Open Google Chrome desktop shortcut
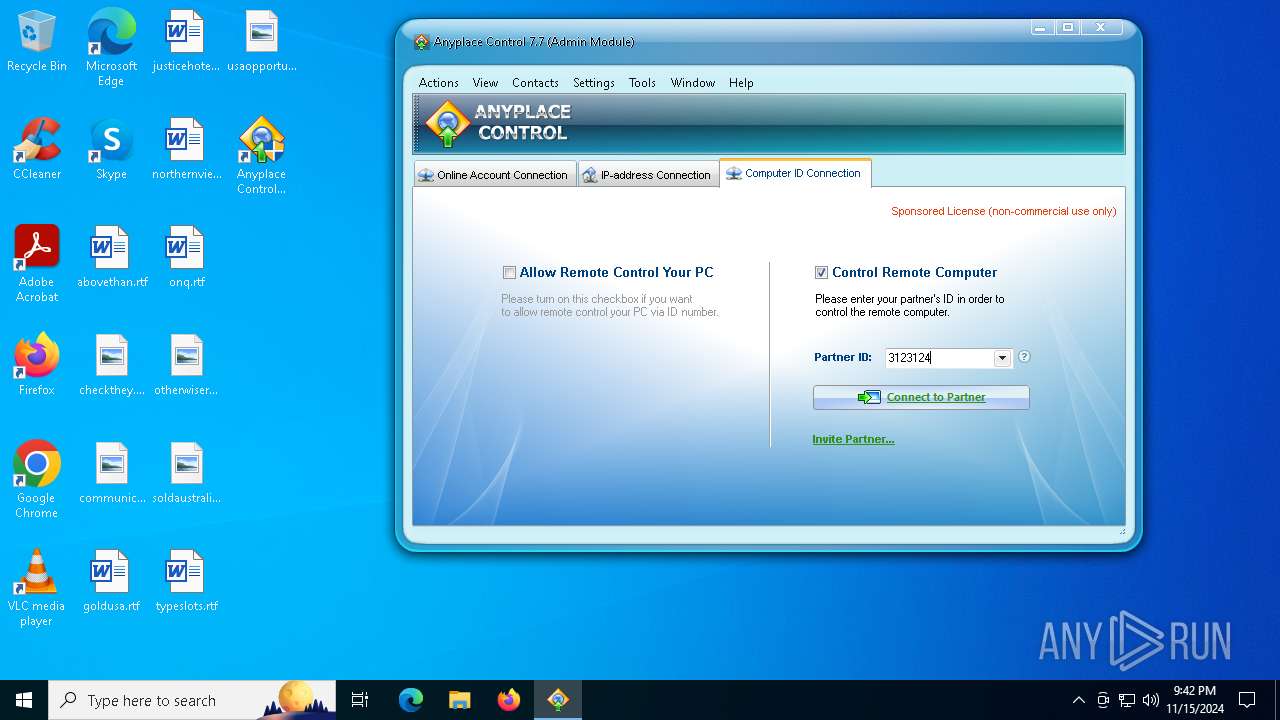This screenshot has height=720, width=1280. 37,480
